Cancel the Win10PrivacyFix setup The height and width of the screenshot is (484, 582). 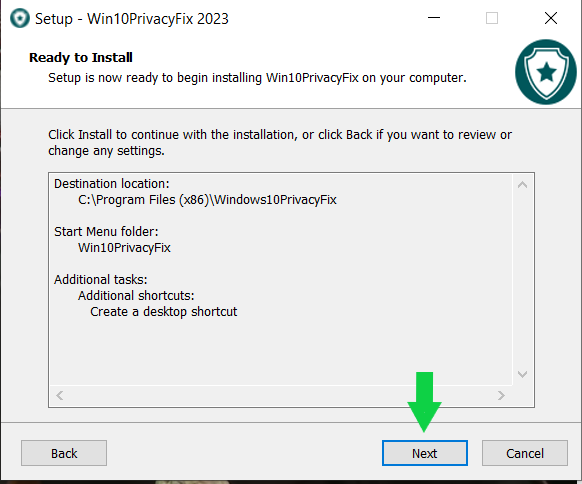pyautogui.click(x=525, y=453)
